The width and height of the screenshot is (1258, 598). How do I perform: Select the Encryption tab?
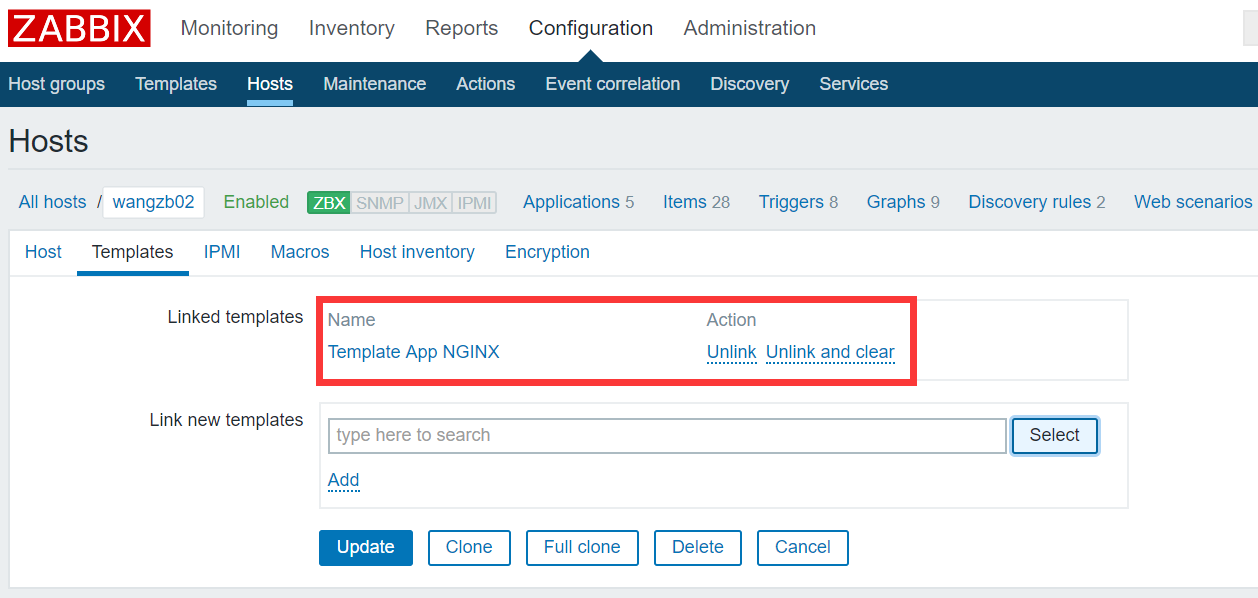tap(547, 252)
